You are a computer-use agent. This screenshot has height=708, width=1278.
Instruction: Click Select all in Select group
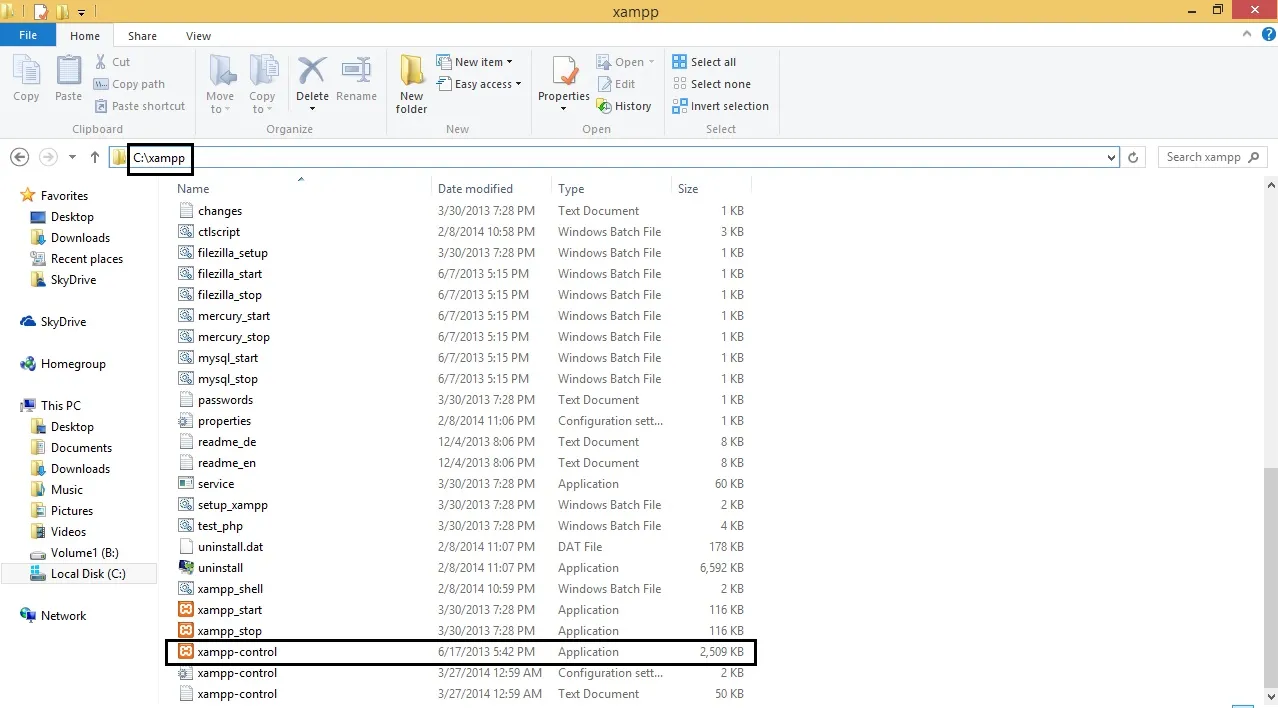(x=704, y=62)
